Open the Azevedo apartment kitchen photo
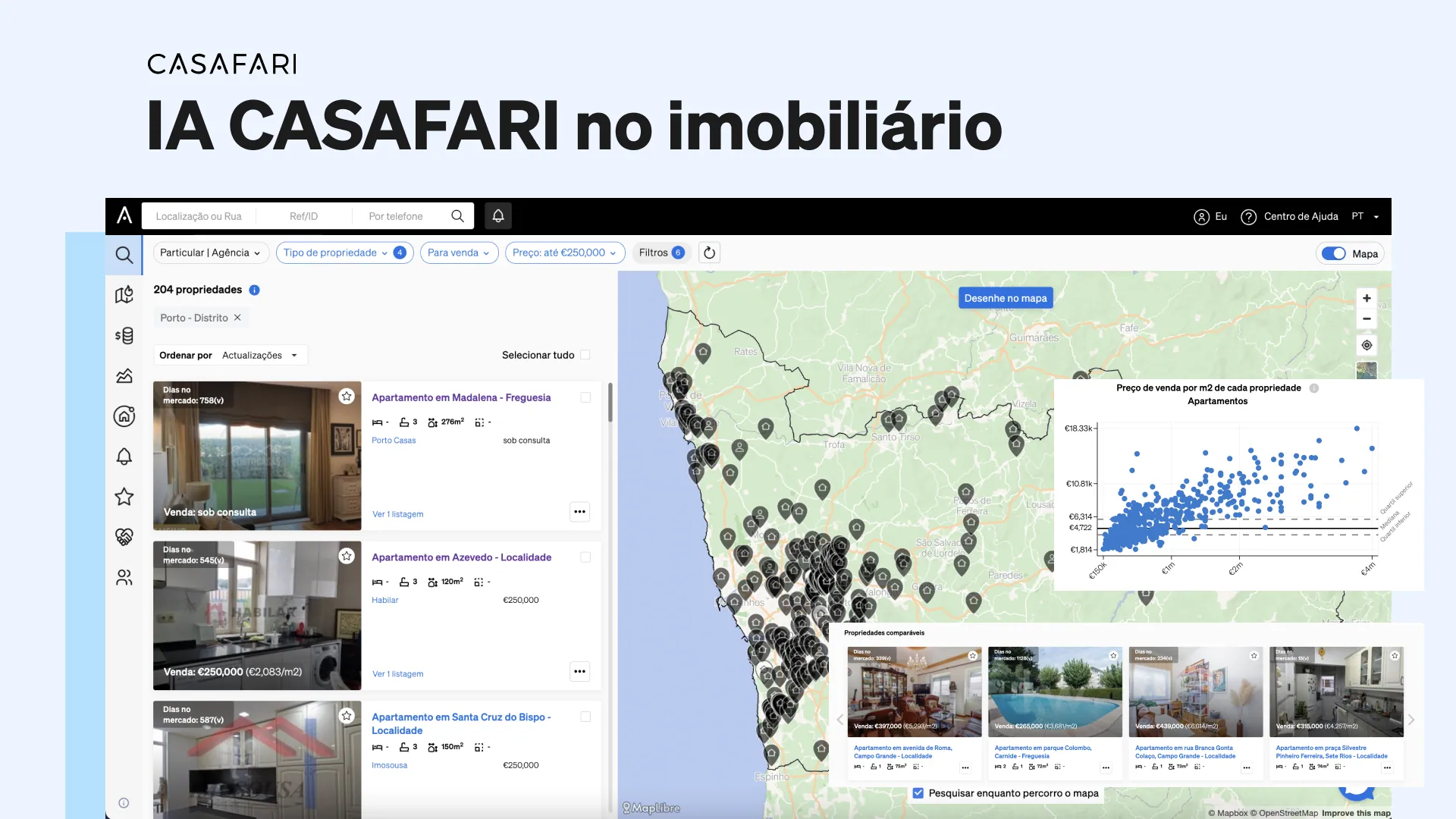 pyautogui.click(x=257, y=615)
